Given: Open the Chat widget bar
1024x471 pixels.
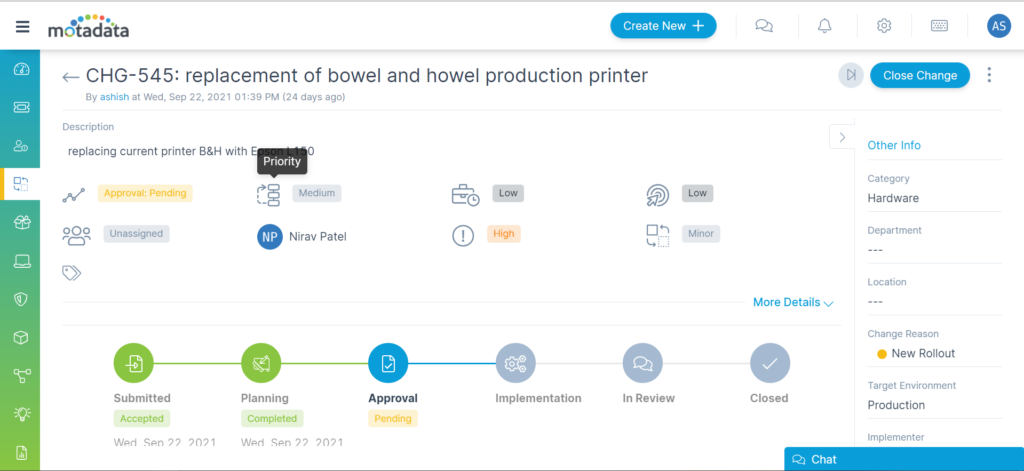Looking at the screenshot, I should pyautogui.click(x=903, y=459).
